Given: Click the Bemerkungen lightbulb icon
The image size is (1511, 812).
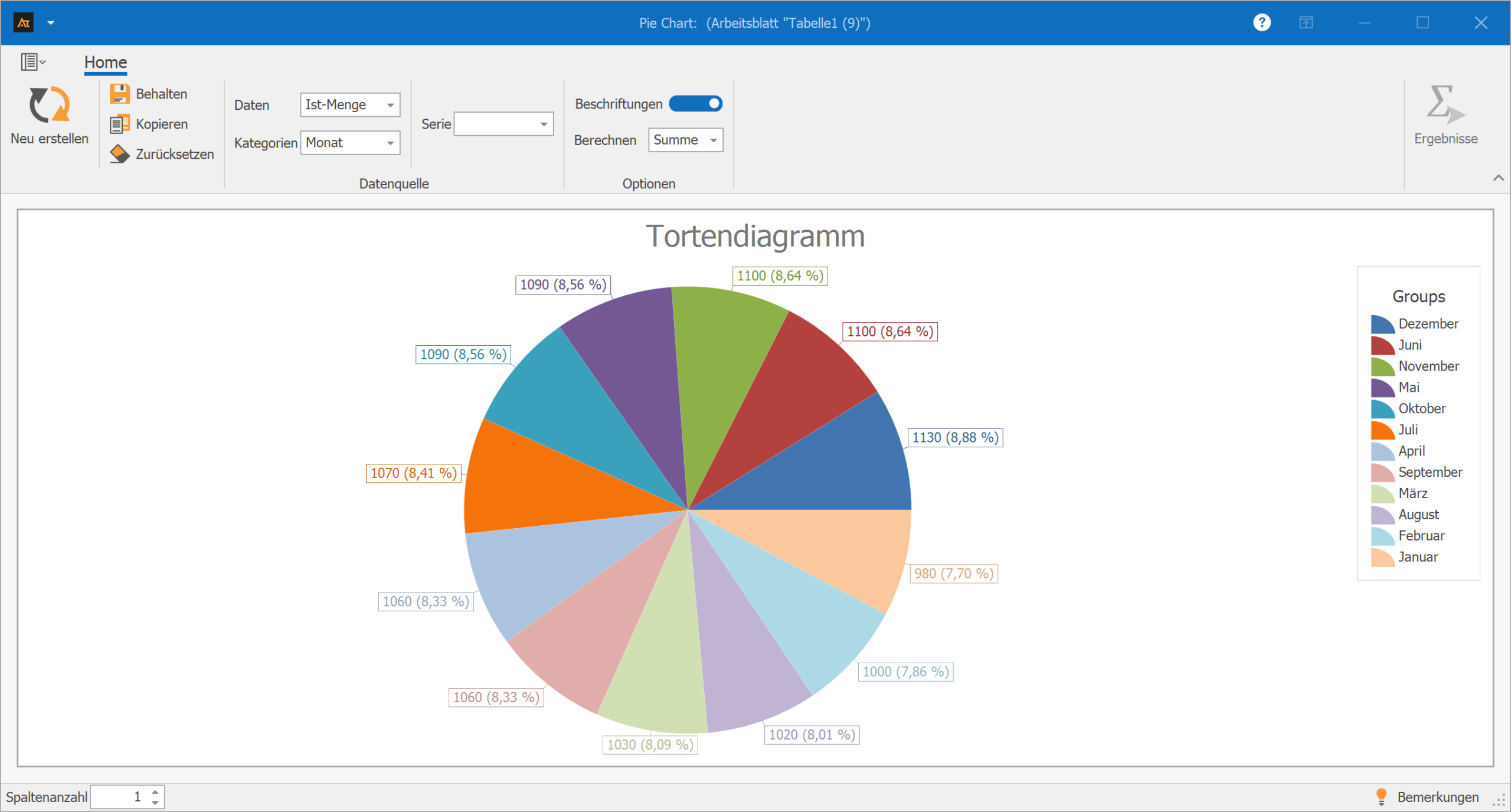Looking at the screenshot, I should tap(1381, 797).
